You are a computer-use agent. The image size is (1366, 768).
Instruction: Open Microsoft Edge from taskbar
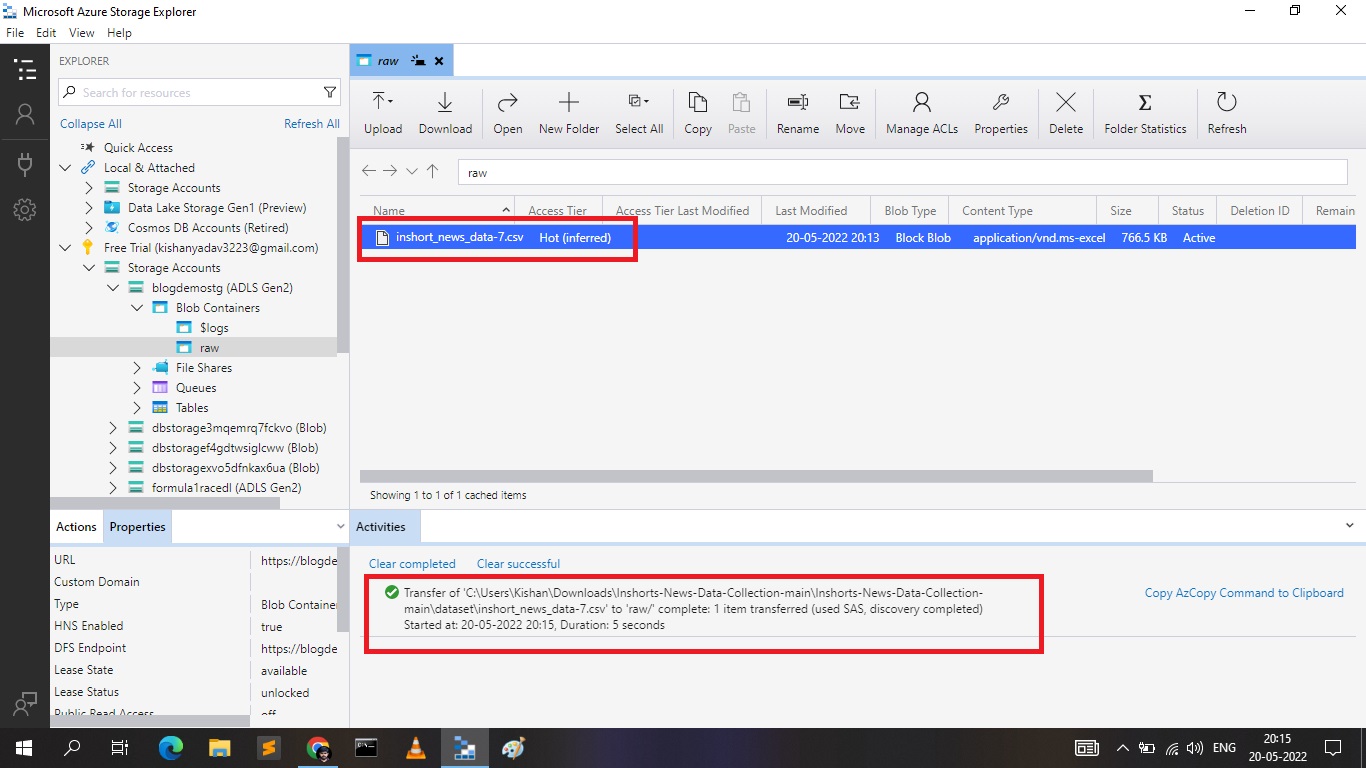click(171, 747)
